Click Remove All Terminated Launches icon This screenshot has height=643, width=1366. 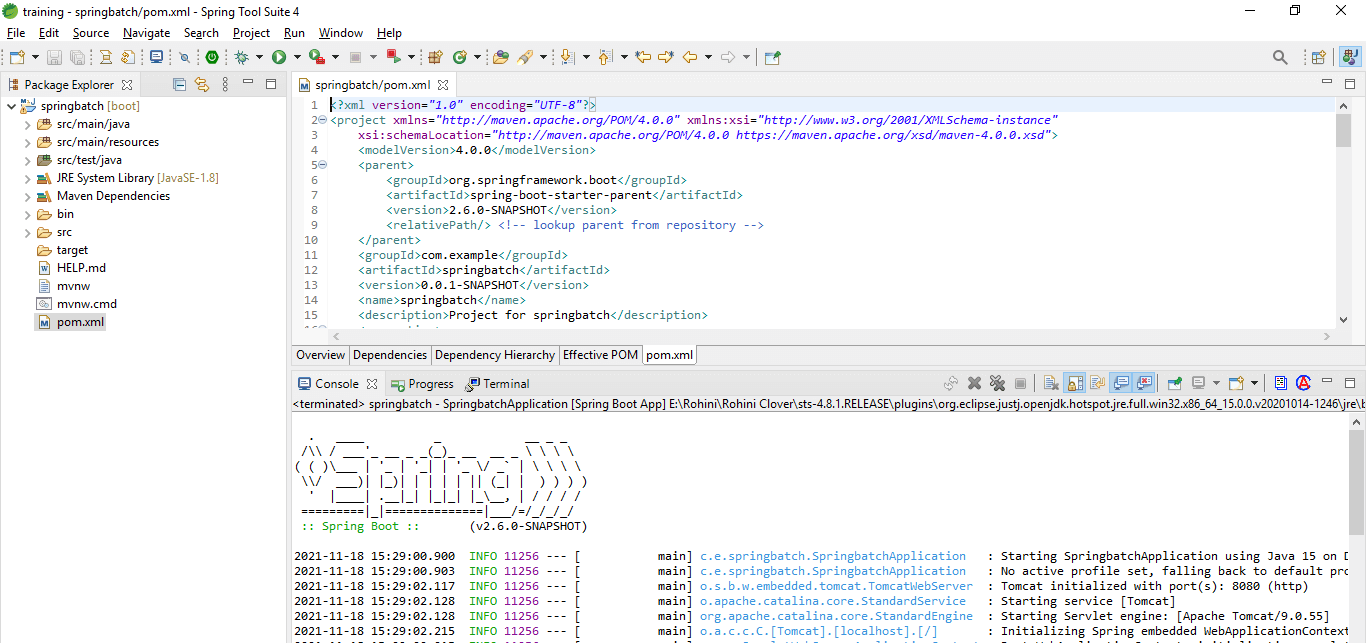pyautogui.click(x=997, y=383)
